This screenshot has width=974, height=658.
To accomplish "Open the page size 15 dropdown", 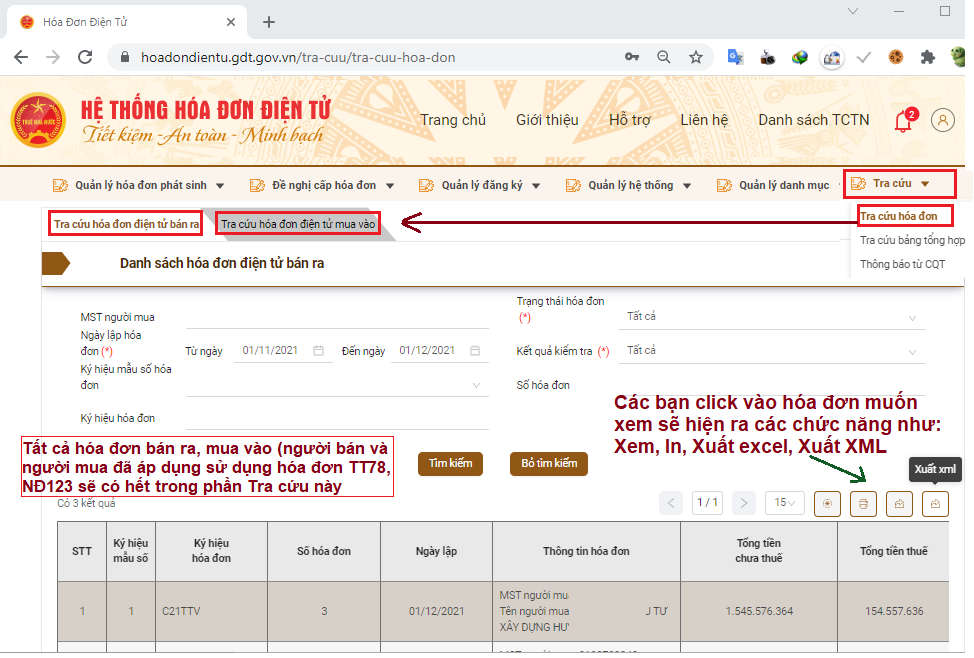I will pos(784,503).
